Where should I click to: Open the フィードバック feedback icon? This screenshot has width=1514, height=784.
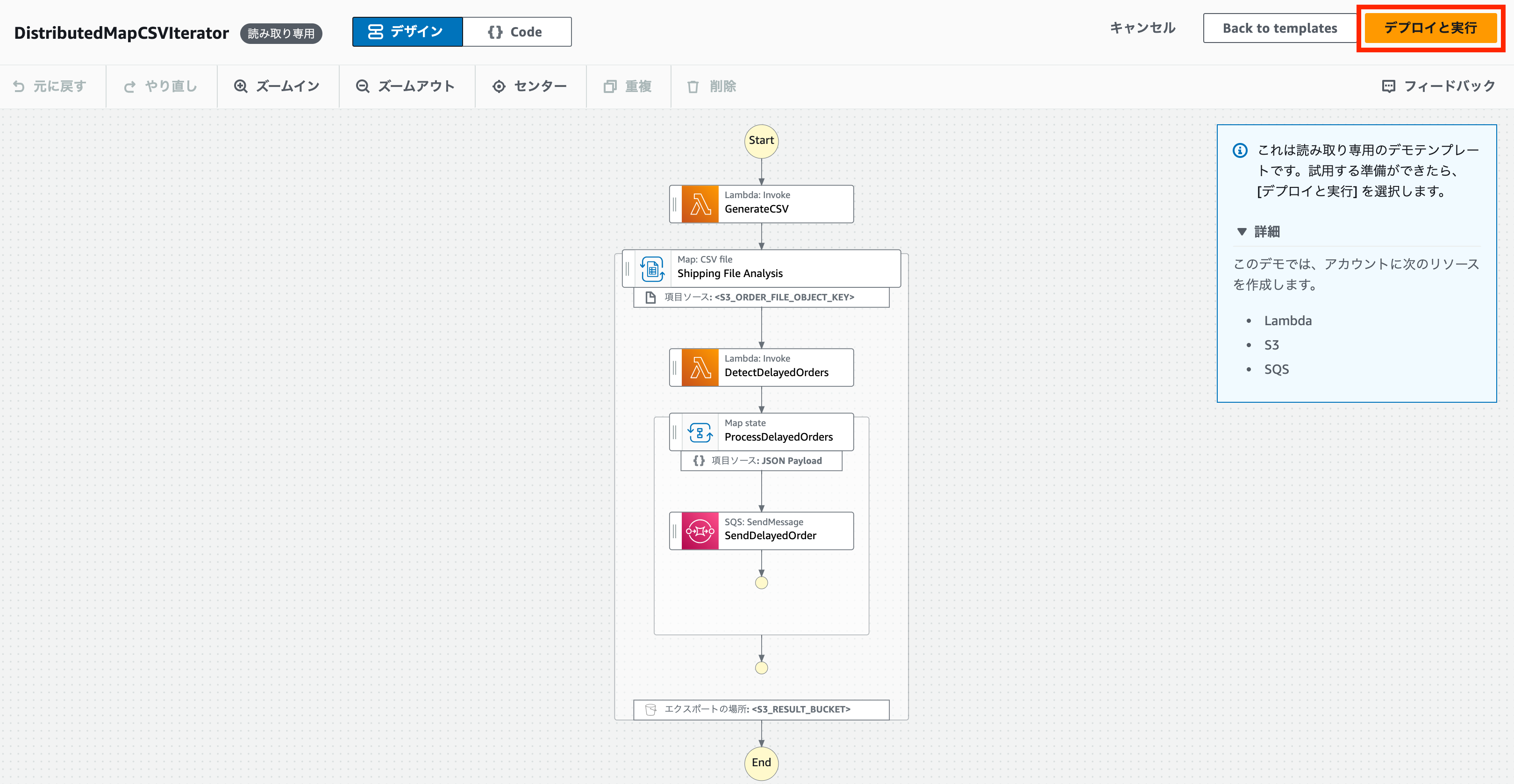1388,86
